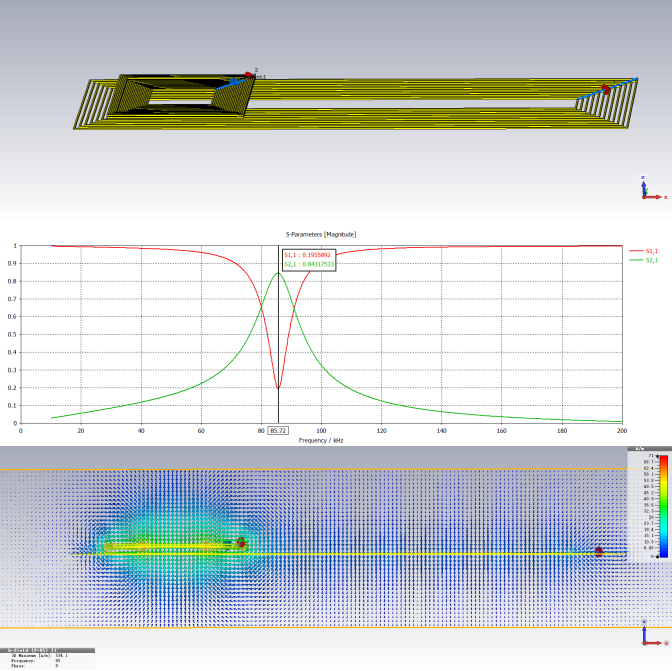Click the x-axis tick label 200
Viewport: 672px width, 671px height.
(x=622, y=431)
